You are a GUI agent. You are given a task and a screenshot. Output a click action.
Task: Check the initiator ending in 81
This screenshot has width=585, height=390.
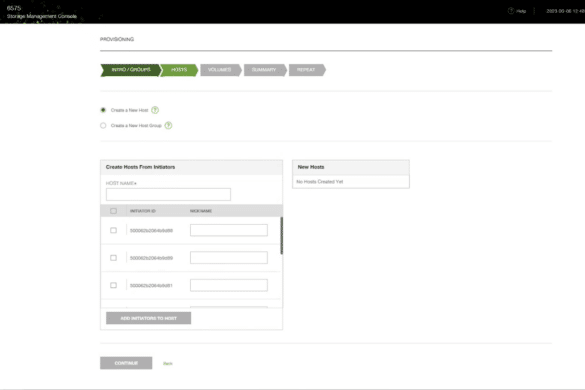(113, 285)
